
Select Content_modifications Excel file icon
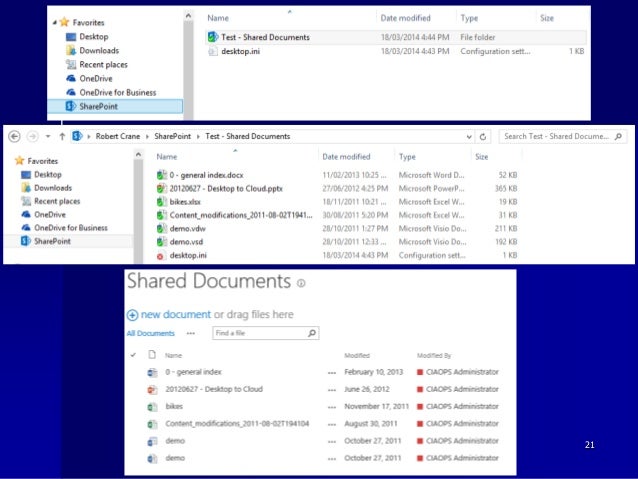tap(162, 215)
